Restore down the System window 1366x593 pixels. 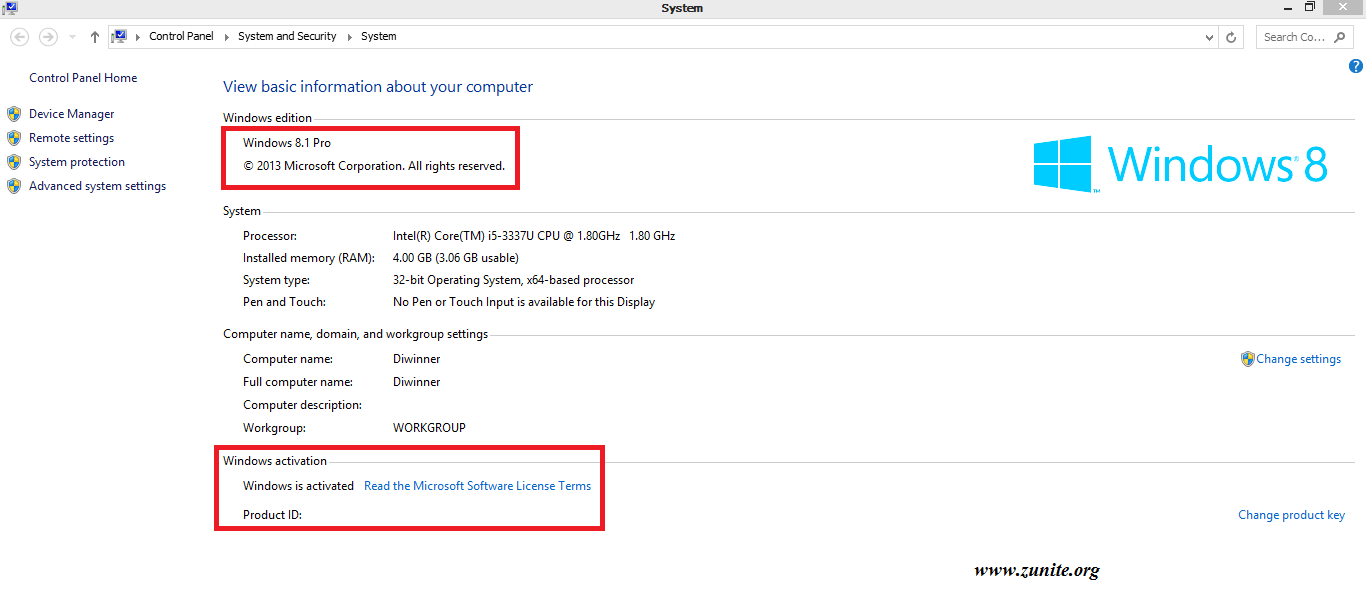(1310, 7)
